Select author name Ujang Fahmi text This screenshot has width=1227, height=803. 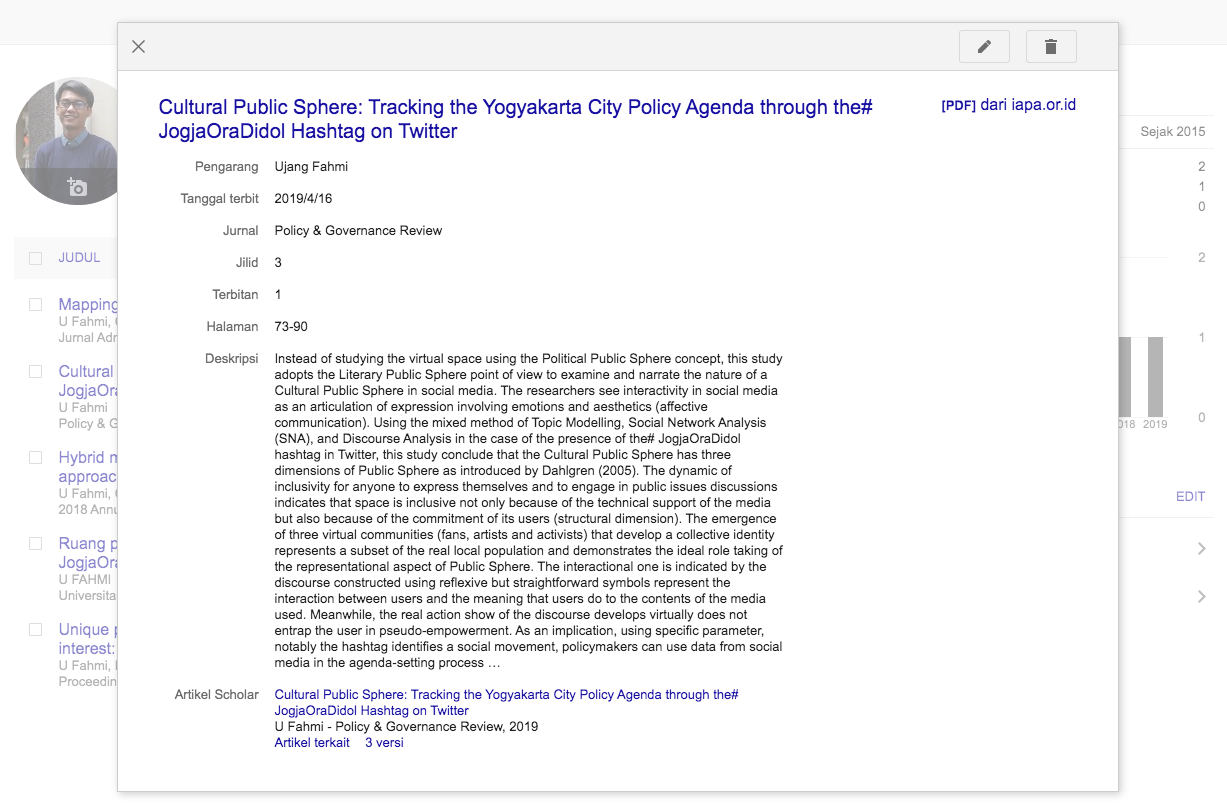[x=311, y=167]
